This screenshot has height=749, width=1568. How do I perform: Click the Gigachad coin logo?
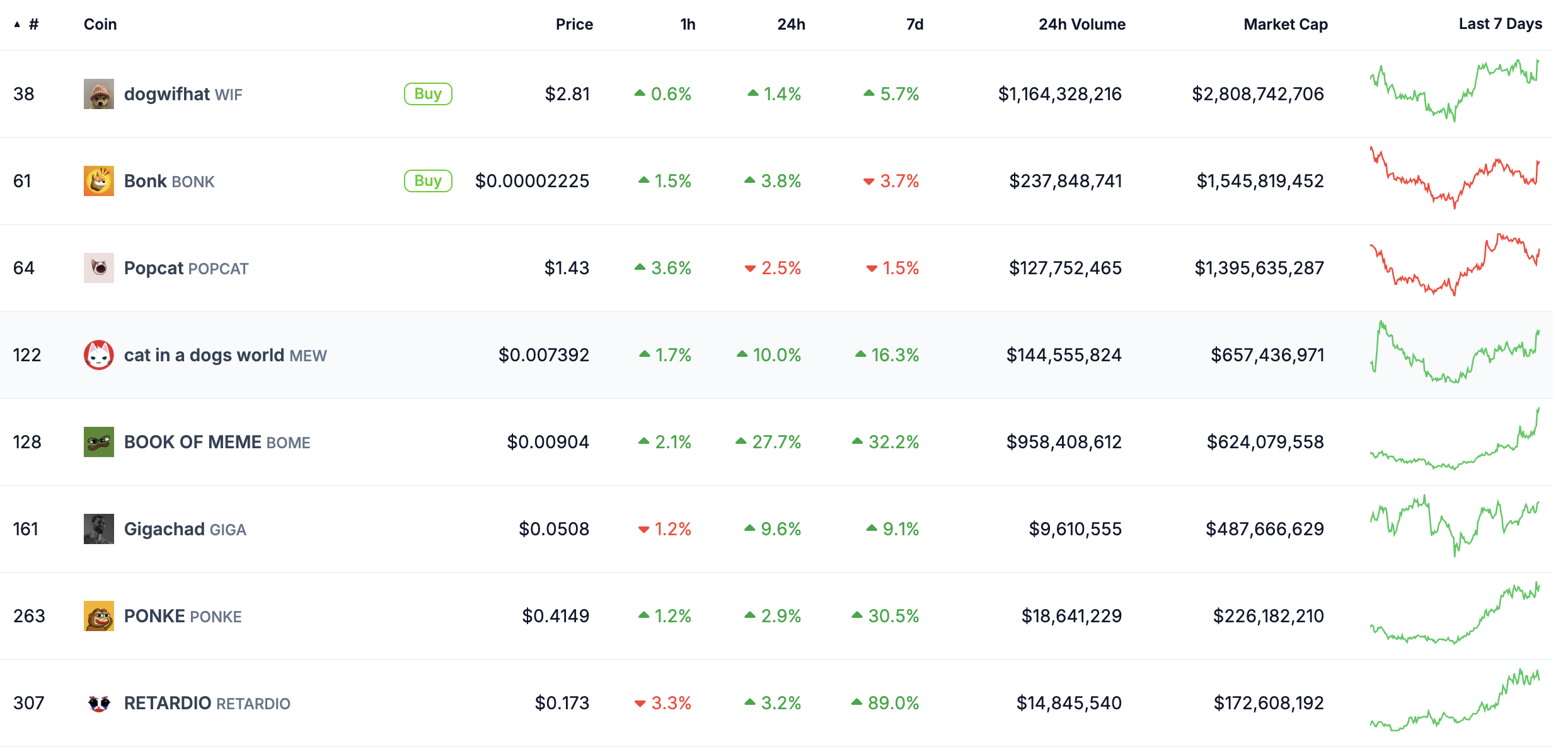point(100,528)
